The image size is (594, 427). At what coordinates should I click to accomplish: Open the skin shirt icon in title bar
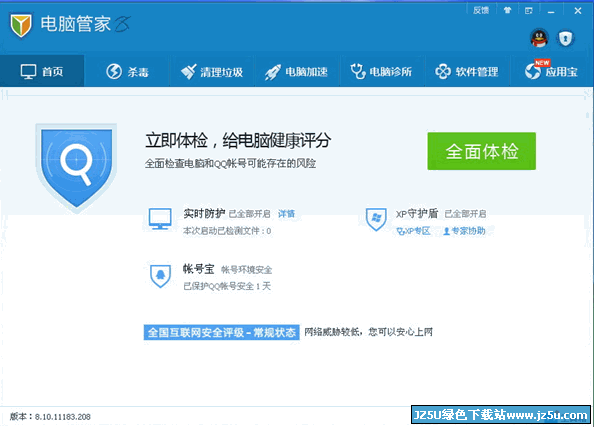[x=507, y=11]
